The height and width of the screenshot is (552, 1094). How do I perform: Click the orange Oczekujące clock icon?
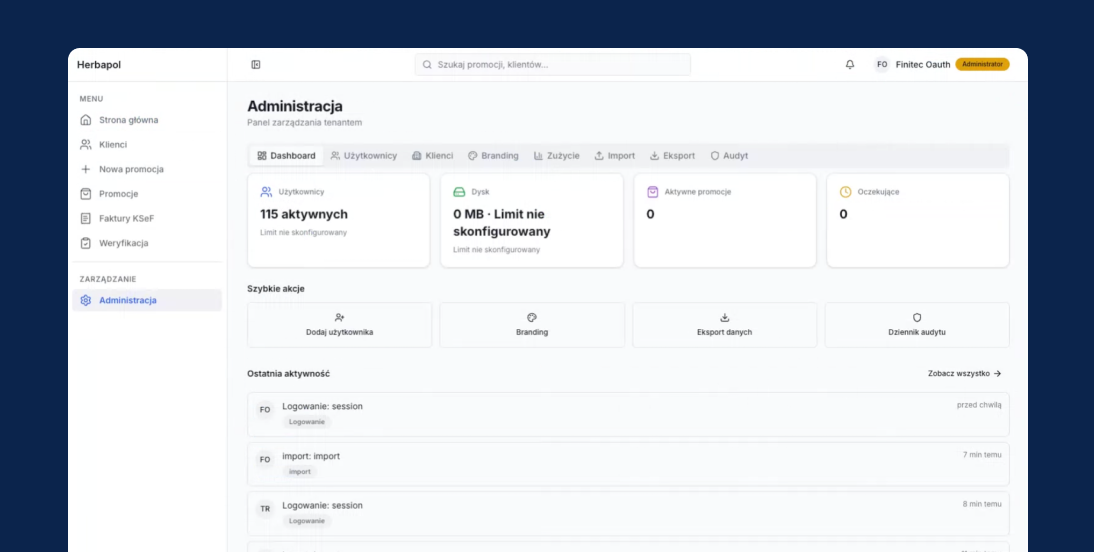(845, 191)
